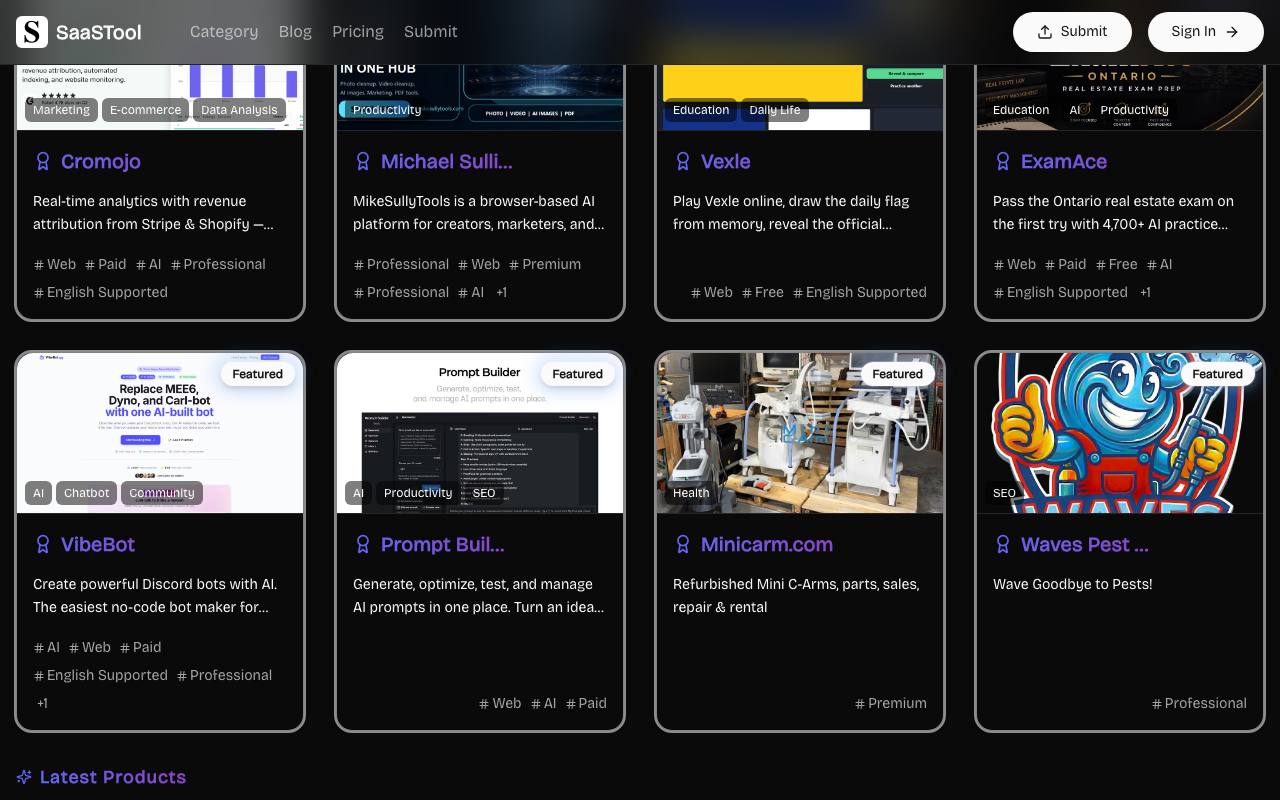Screen dimensions: 1280x800
Task: Select the Chatbot tag on VibeBot card
Action: [87, 493]
